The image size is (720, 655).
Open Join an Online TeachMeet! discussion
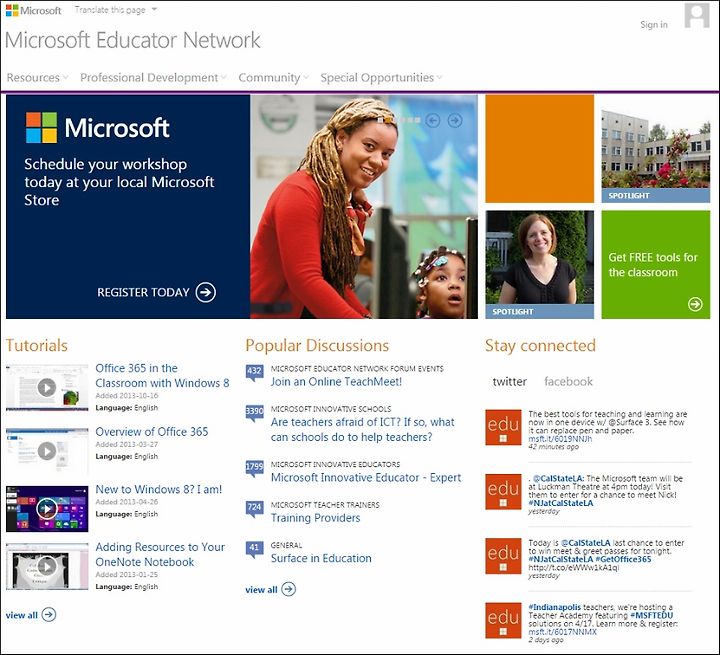pos(336,382)
